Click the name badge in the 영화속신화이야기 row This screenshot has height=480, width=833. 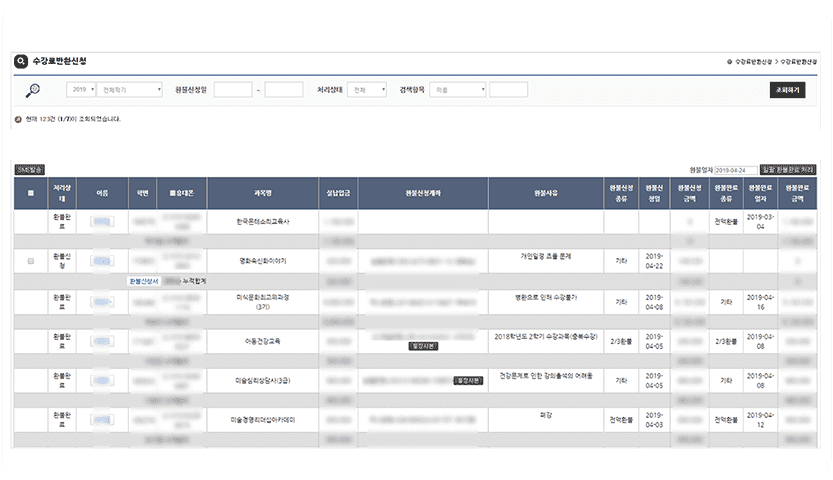pos(102,261)
